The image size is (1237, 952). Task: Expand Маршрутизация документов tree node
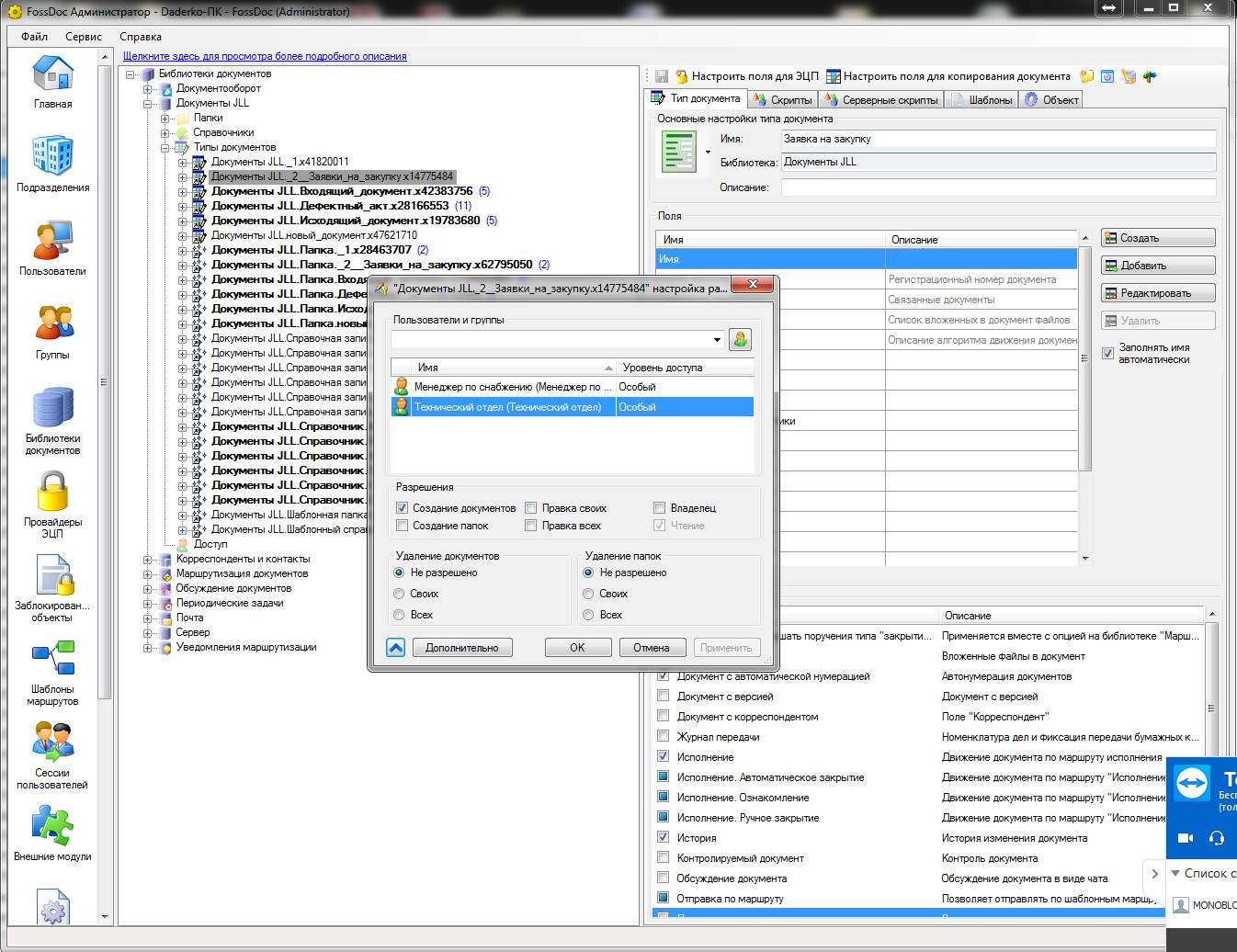click(147, 574)
